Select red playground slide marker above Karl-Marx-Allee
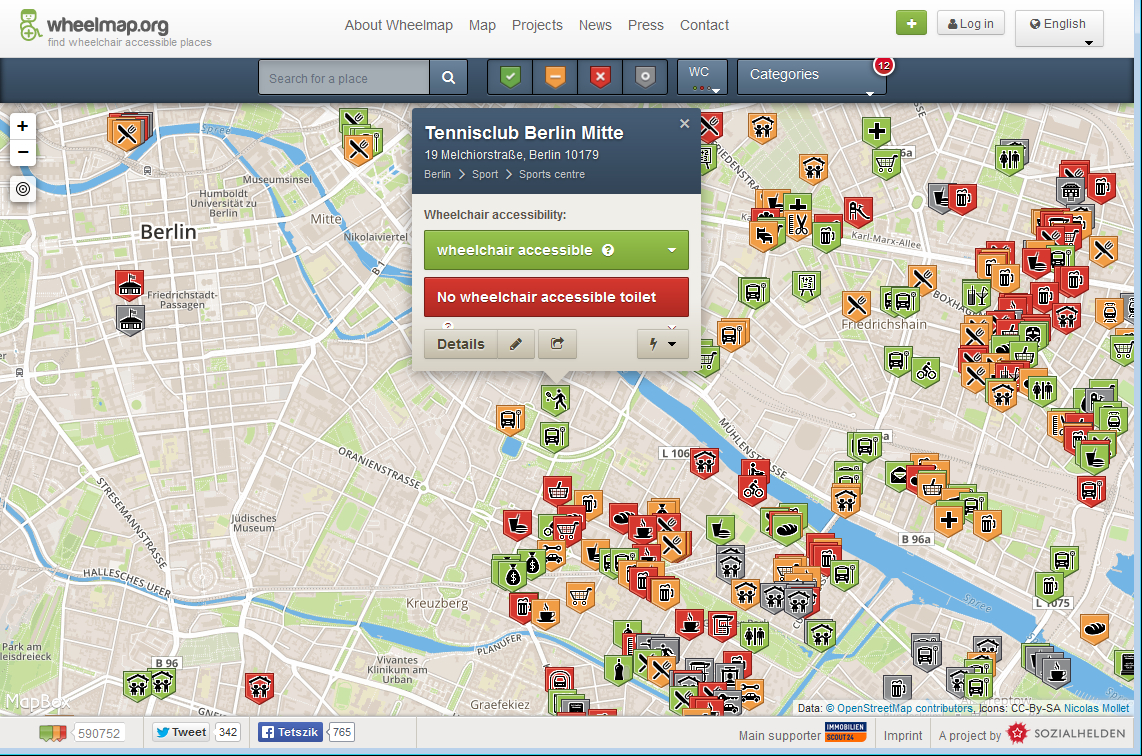Image resolution: width=1142 pixels, height=756 pixels. (858, 211)
